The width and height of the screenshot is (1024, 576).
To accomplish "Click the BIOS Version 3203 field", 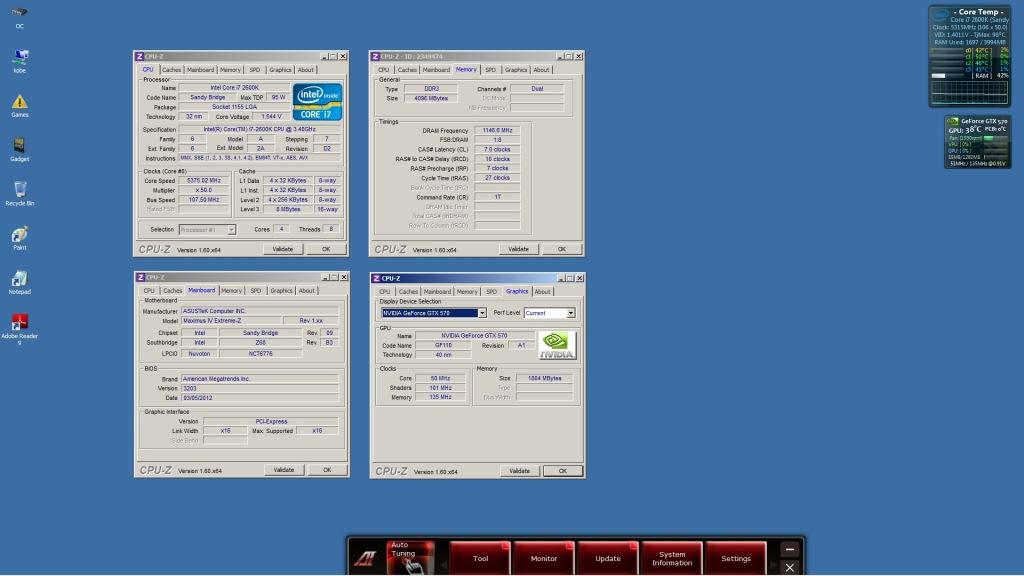I will click(260, 389).
